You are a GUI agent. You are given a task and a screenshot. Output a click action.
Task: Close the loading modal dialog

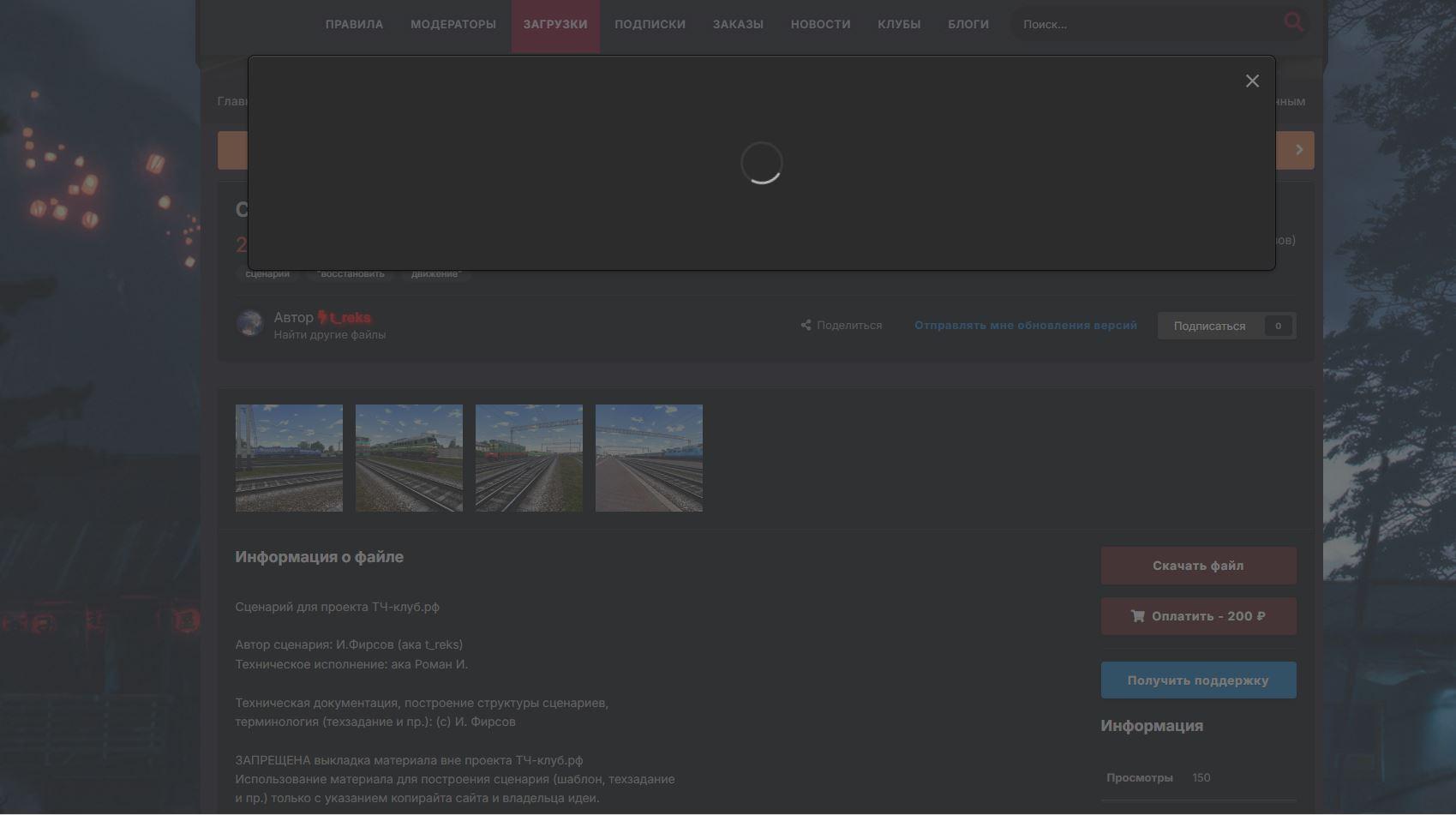coord(1252,81)
